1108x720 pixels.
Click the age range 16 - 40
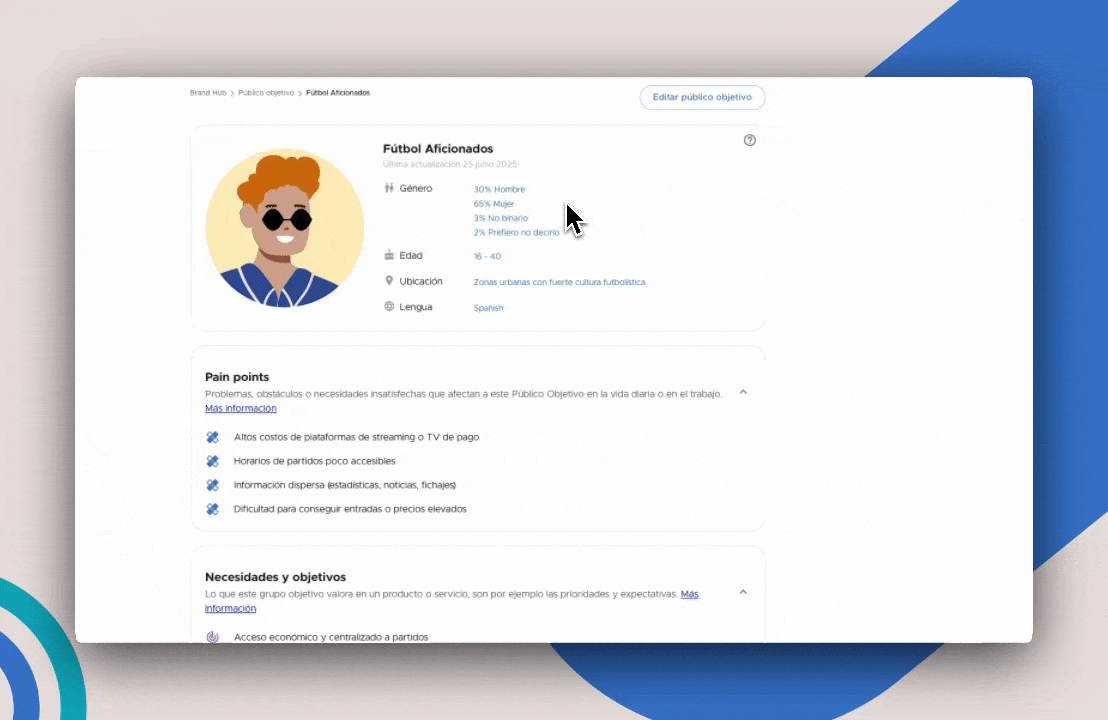point(487,256)
